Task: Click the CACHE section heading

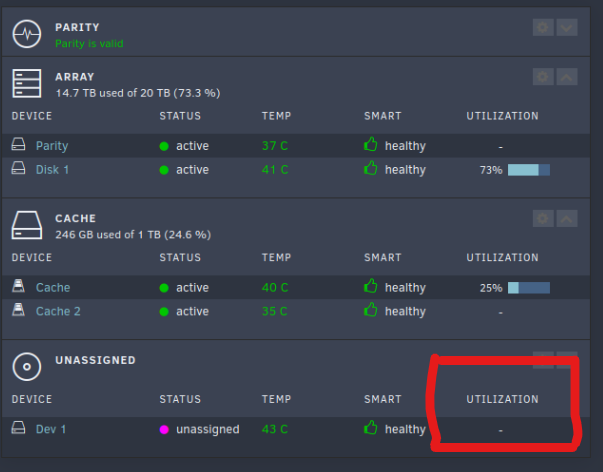Action: pyautogui.click(x=75, y=218)
